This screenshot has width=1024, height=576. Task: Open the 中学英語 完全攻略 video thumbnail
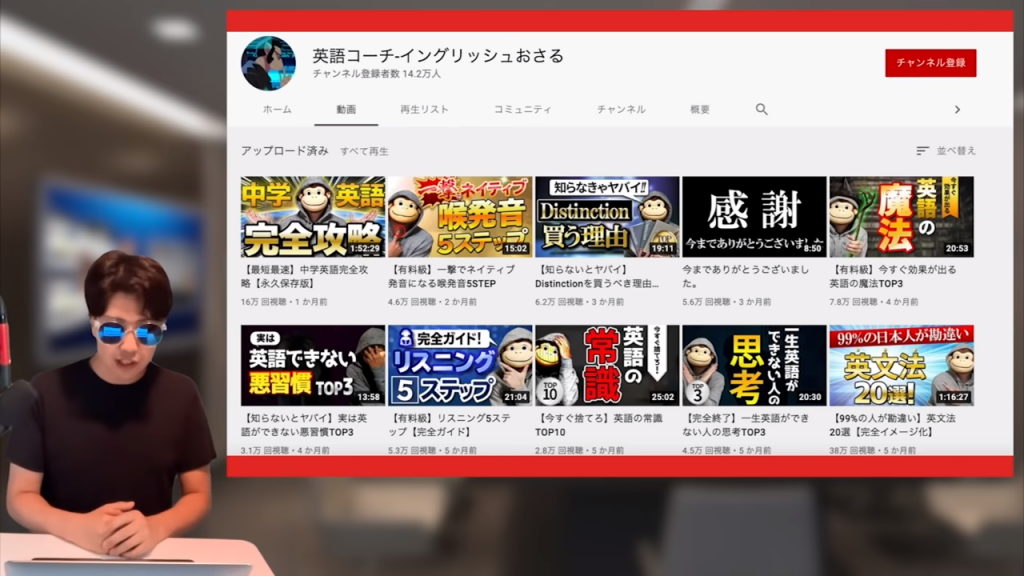(313, 217)
